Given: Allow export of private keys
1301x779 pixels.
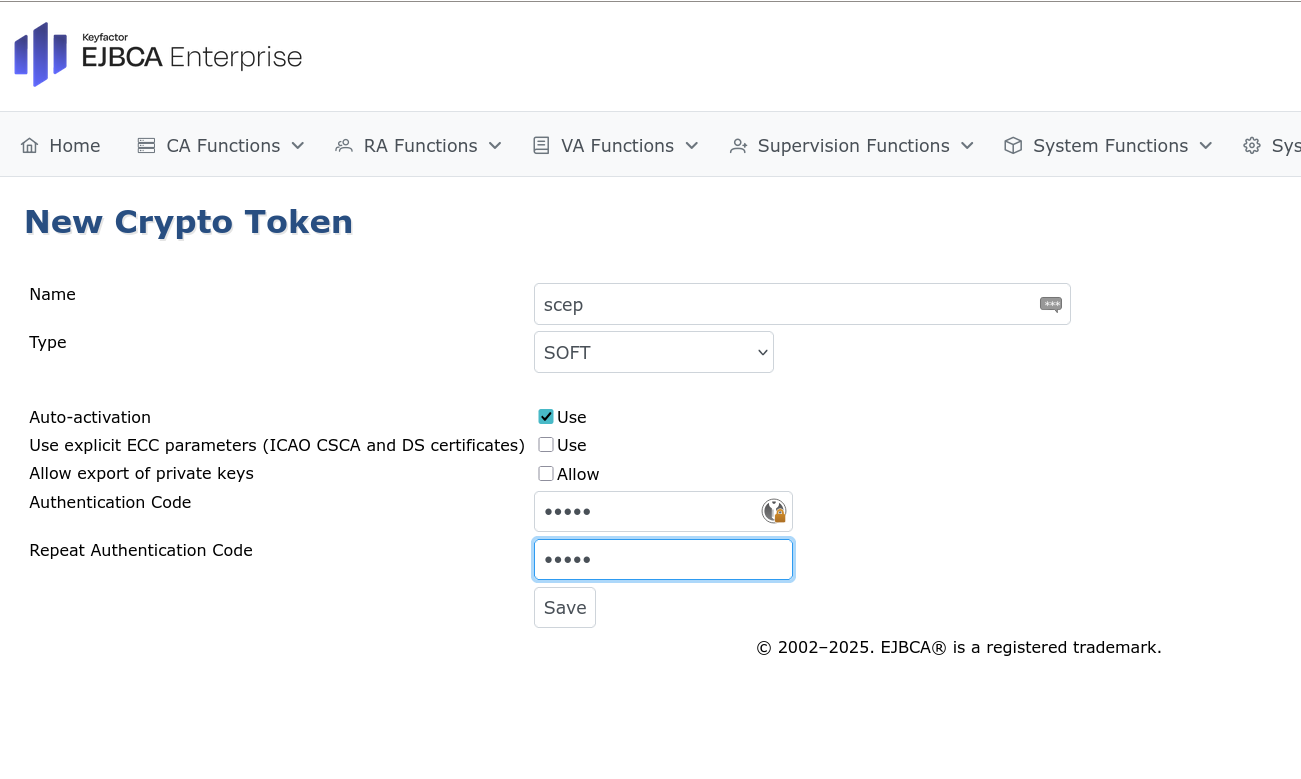Looking at the screenshot, I should (546, 473).
